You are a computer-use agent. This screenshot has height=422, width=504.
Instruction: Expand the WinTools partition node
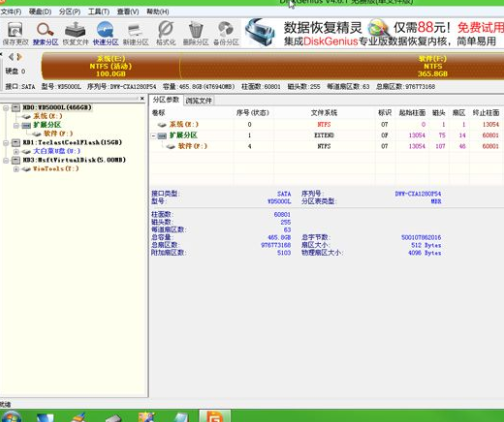pyautogui.click(x=16, y=169)
